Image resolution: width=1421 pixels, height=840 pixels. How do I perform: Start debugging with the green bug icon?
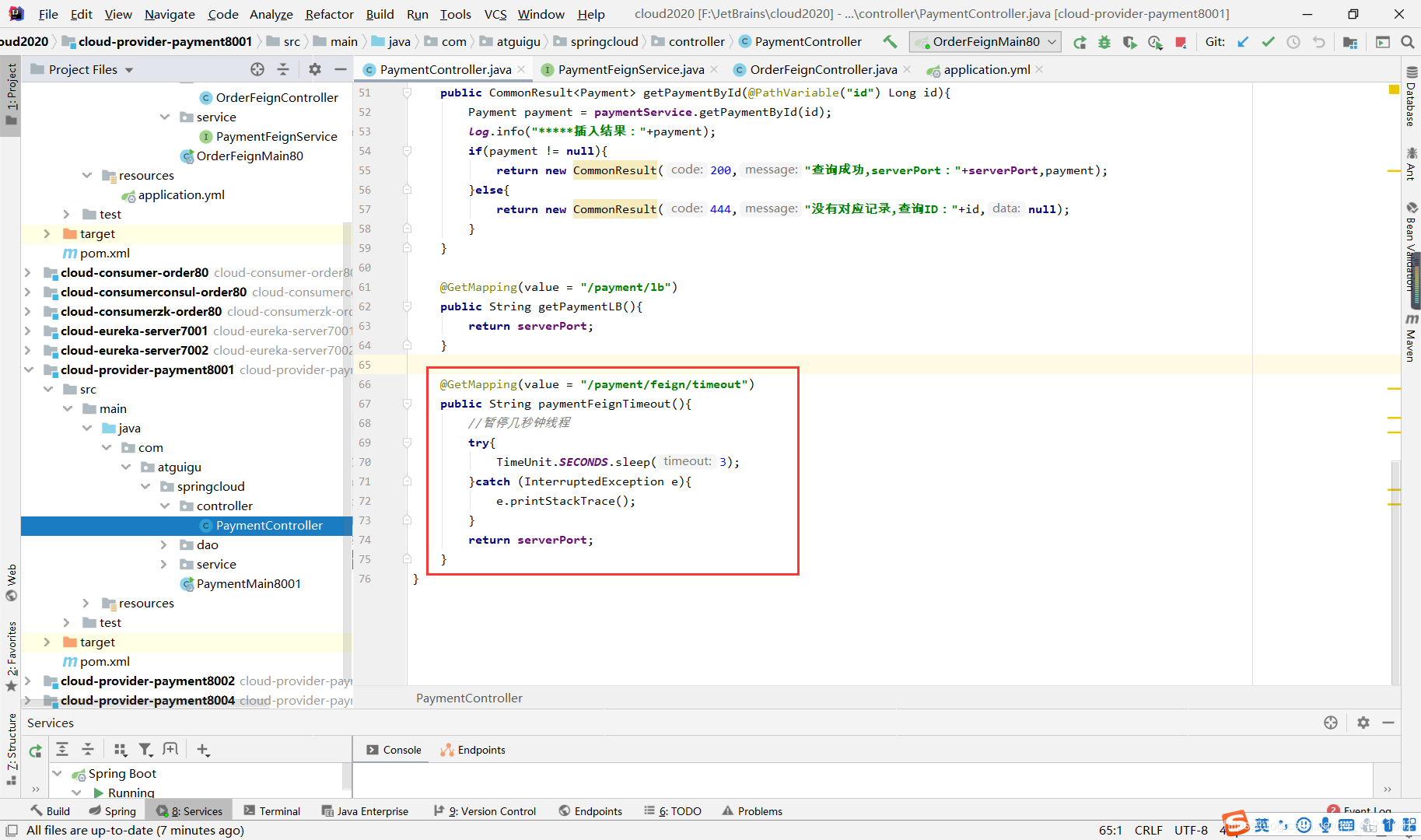[x=1104, y=42]
